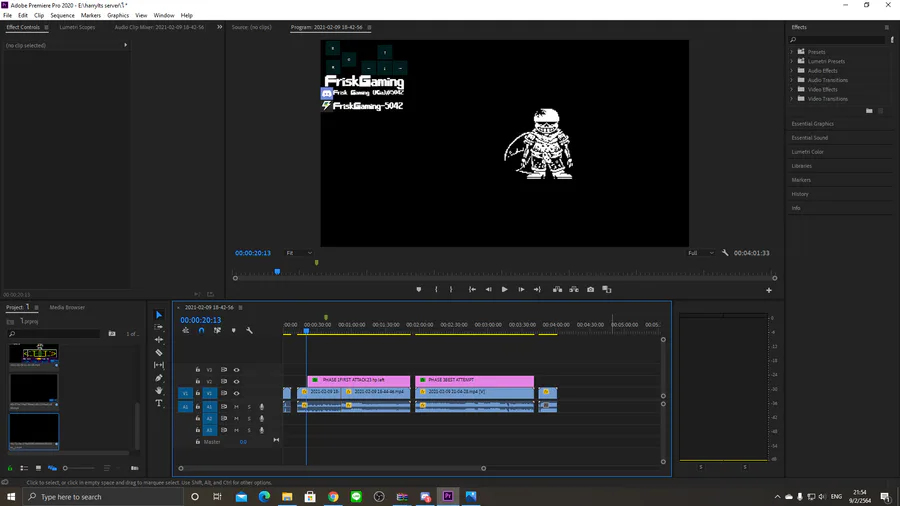The width and height of the screenshot is (900, 506).
Task: Select the Ripple Edit tool
Action: click(159, 340)
